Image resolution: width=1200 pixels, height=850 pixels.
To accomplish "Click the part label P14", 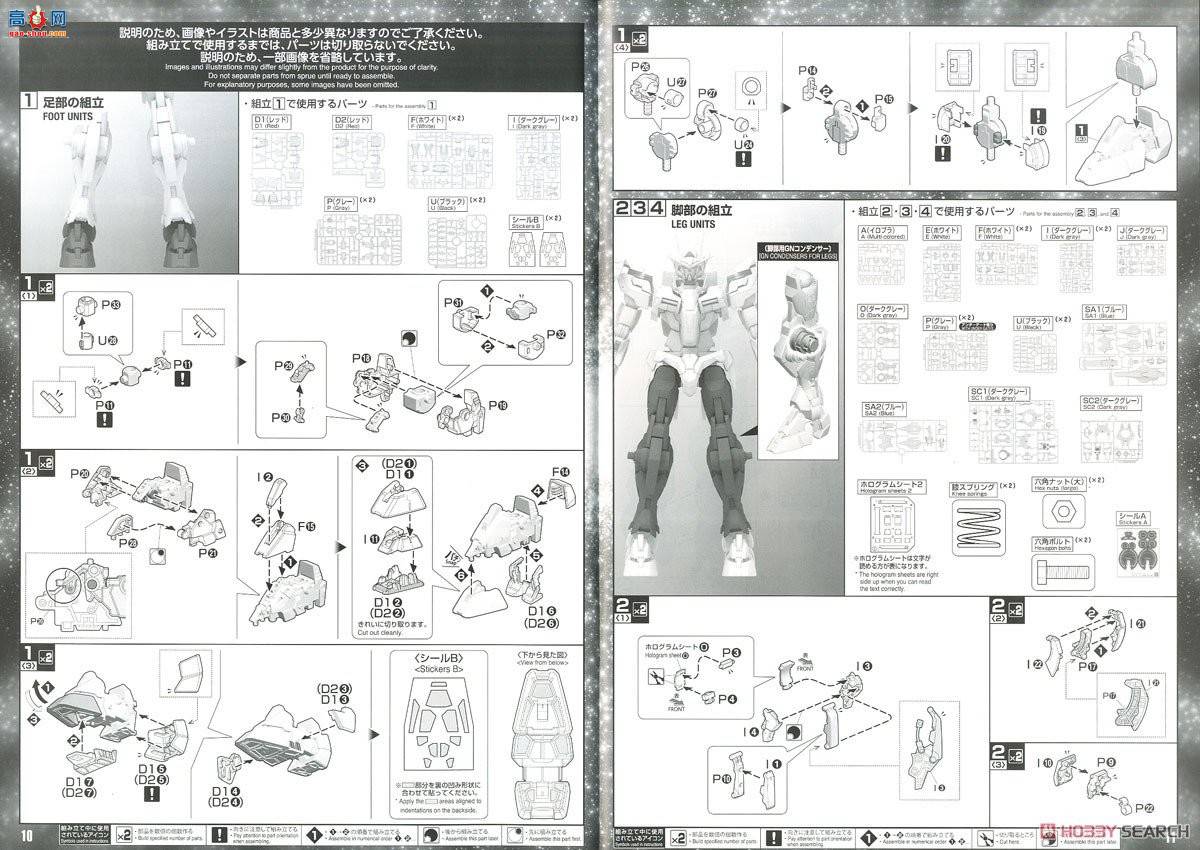I will [808, 71].
